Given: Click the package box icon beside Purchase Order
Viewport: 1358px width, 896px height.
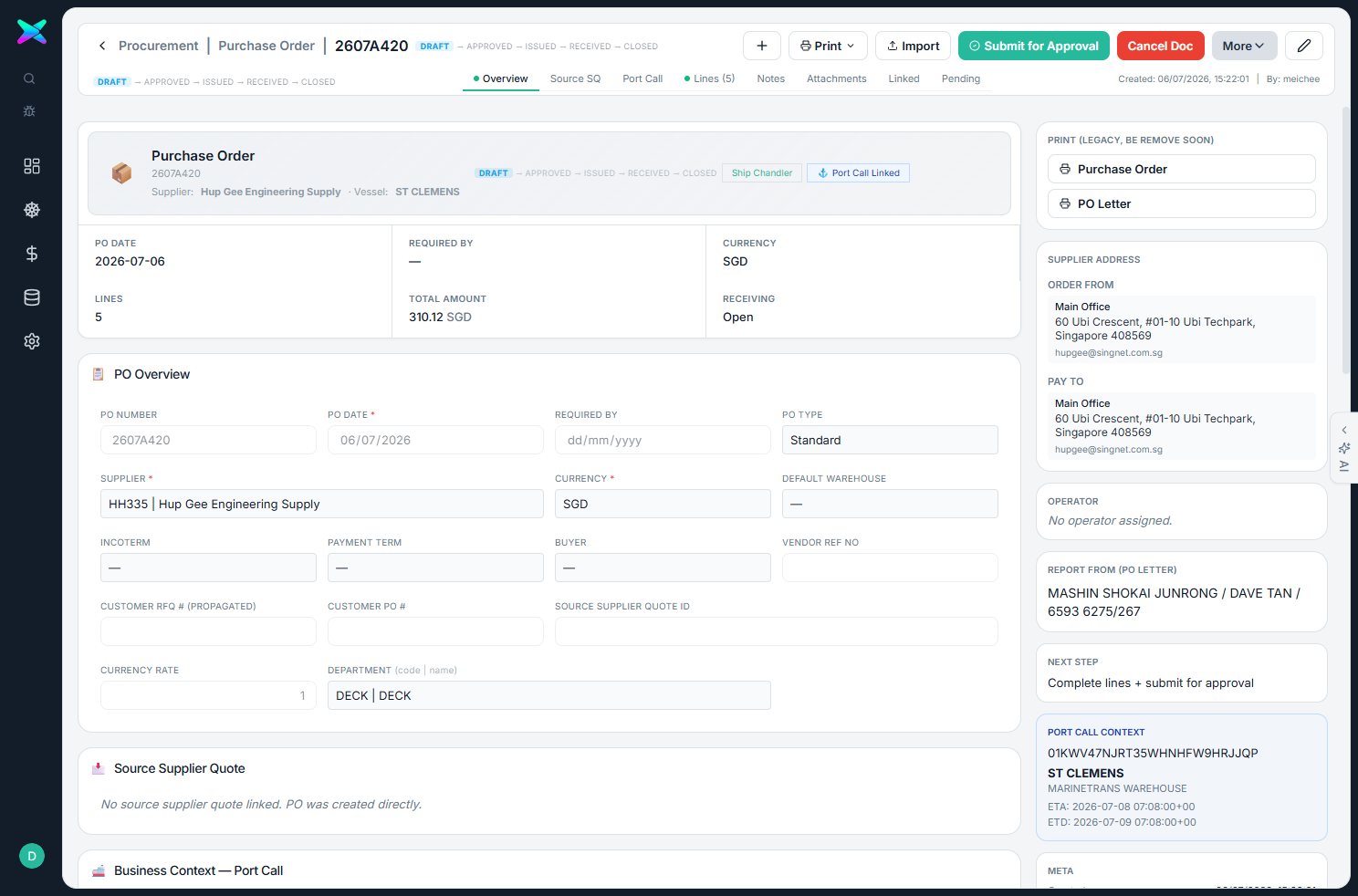Looking at the screenshot, I should [121, 173].
